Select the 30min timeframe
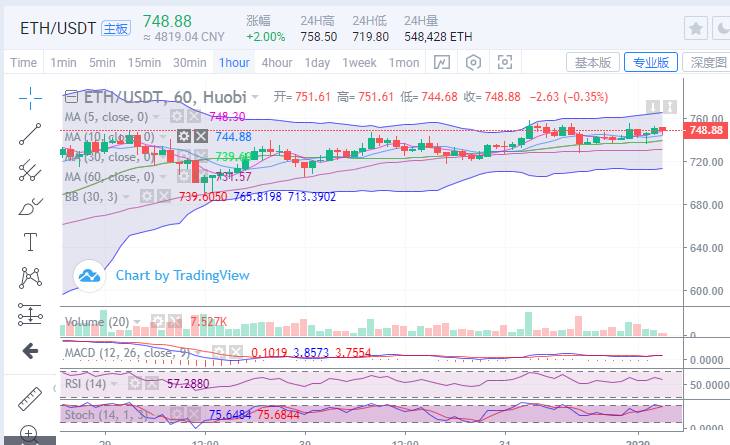 189,62
